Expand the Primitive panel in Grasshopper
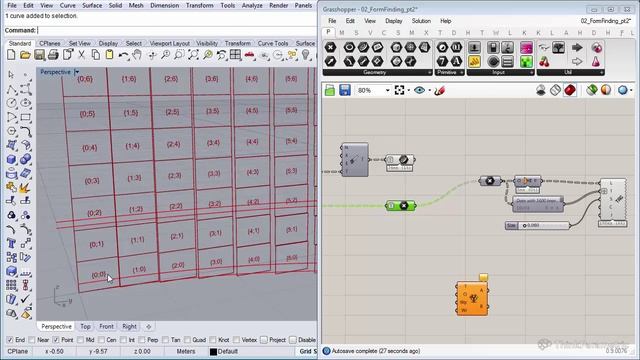The height and width of the screenshot is (360, 640). (462, 73)
